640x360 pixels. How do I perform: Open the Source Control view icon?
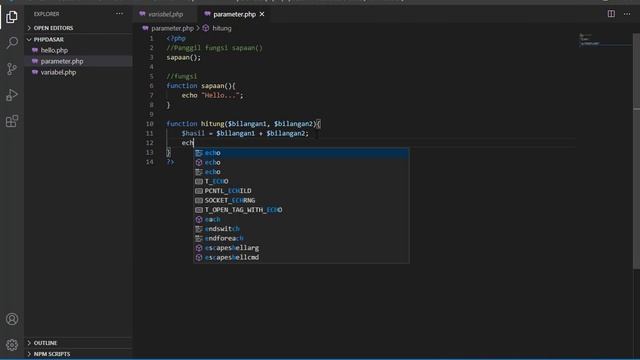point(12,69)
